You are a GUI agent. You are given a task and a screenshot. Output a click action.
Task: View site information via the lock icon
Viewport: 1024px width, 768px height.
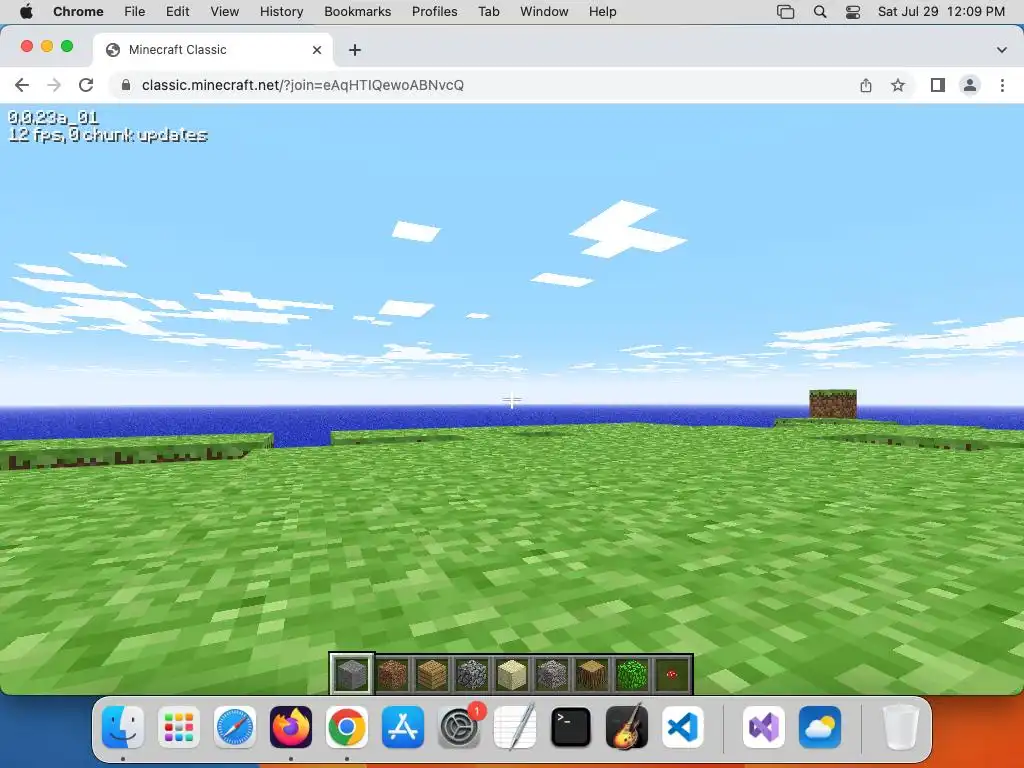point(127,85)
